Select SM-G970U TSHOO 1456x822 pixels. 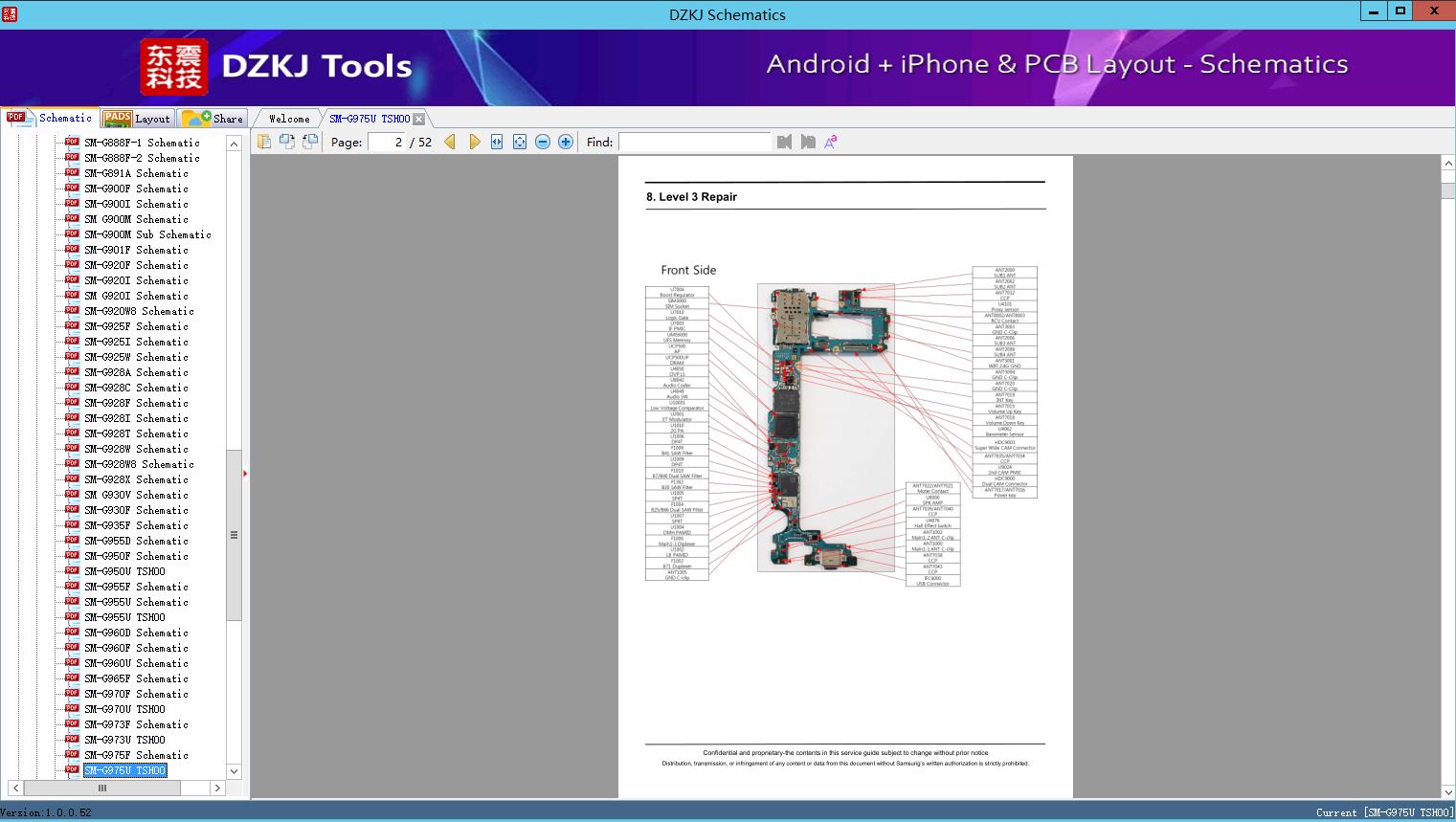[124, 709]
